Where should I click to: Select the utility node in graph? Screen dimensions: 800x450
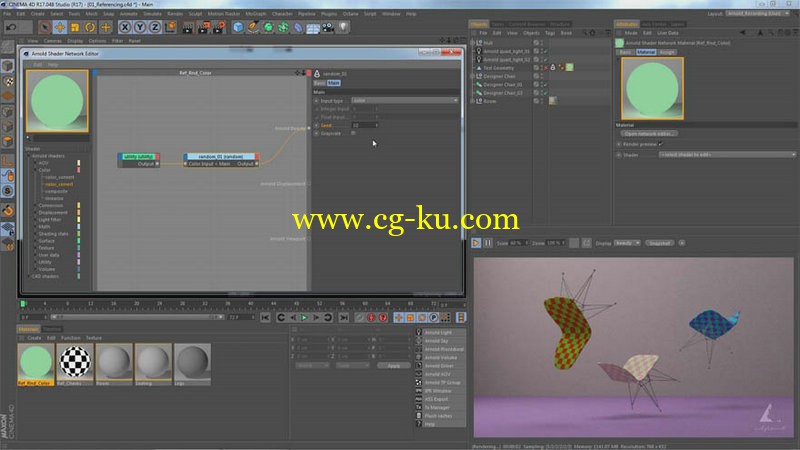tap(139, 160)
